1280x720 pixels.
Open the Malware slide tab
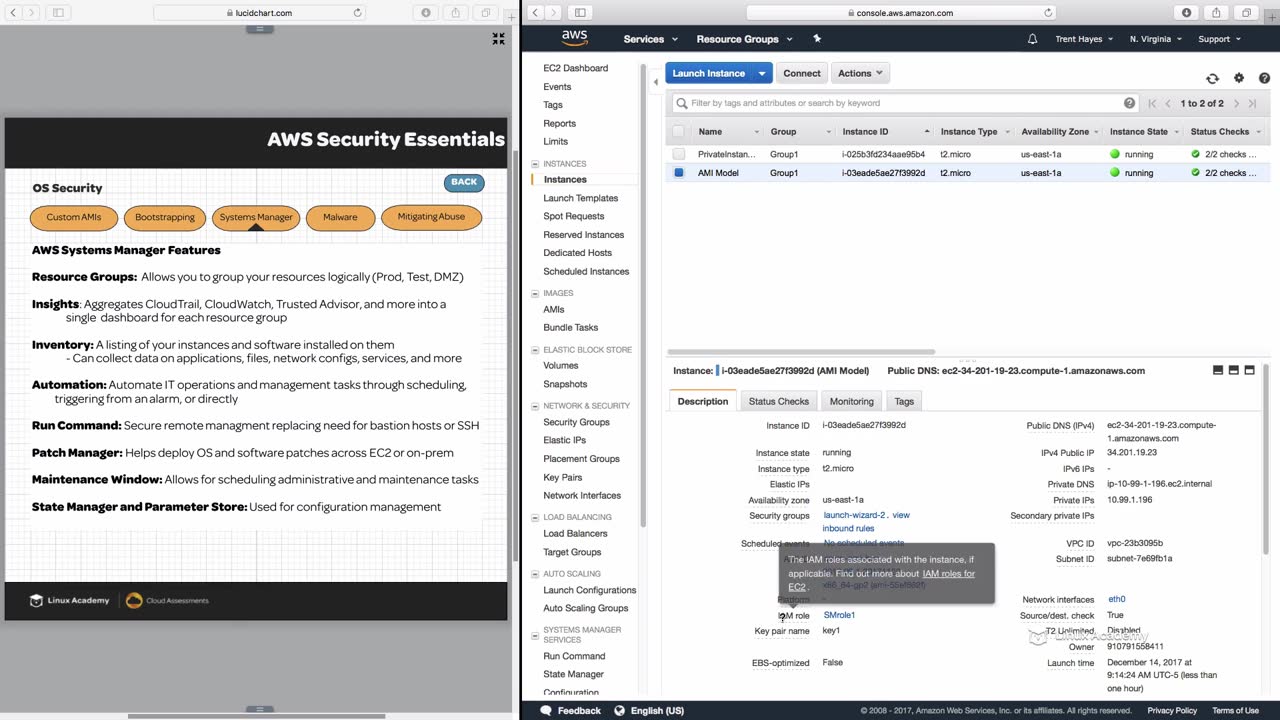340,217
